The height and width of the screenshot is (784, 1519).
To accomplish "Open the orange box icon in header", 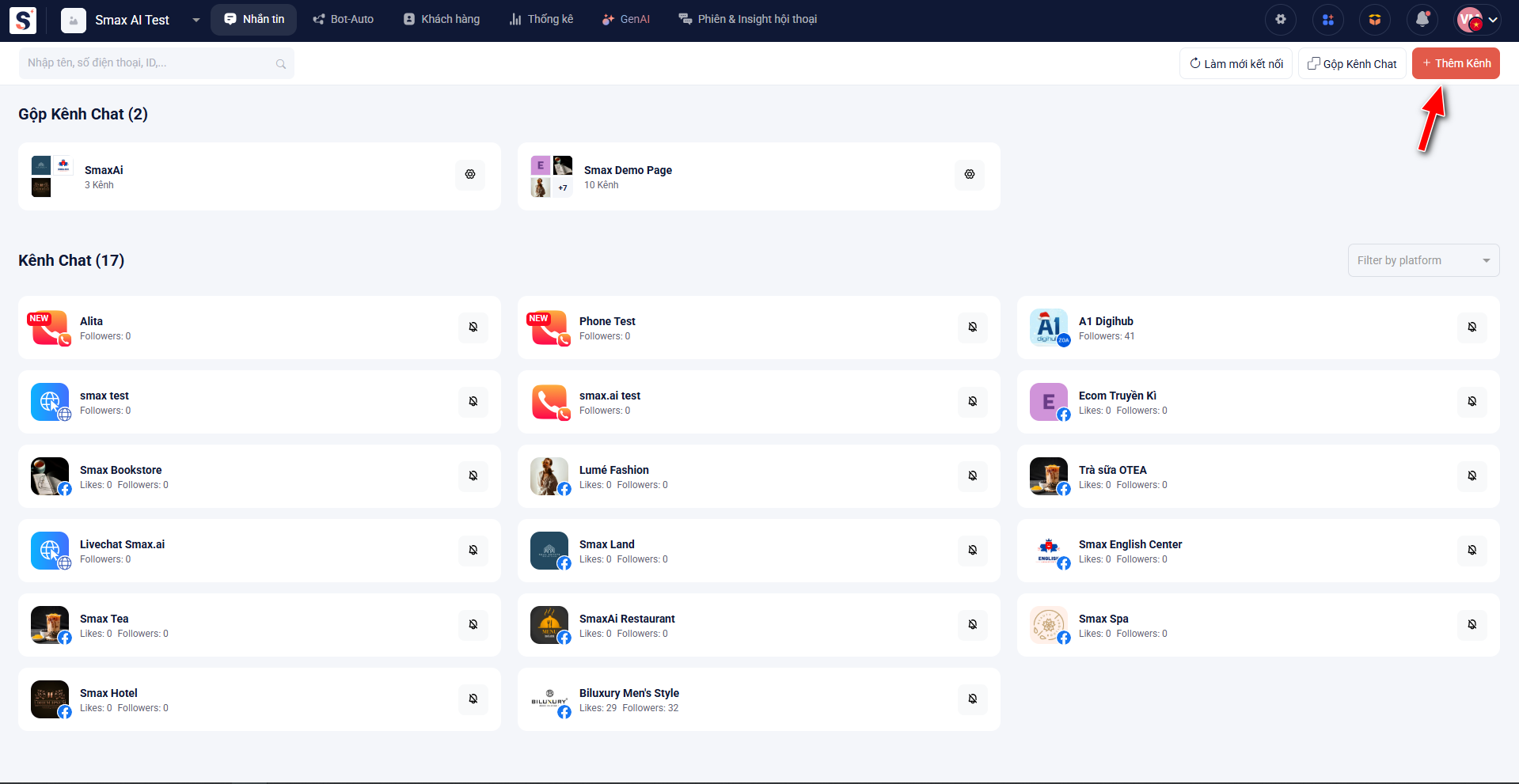I will [x=1375, y=20].
